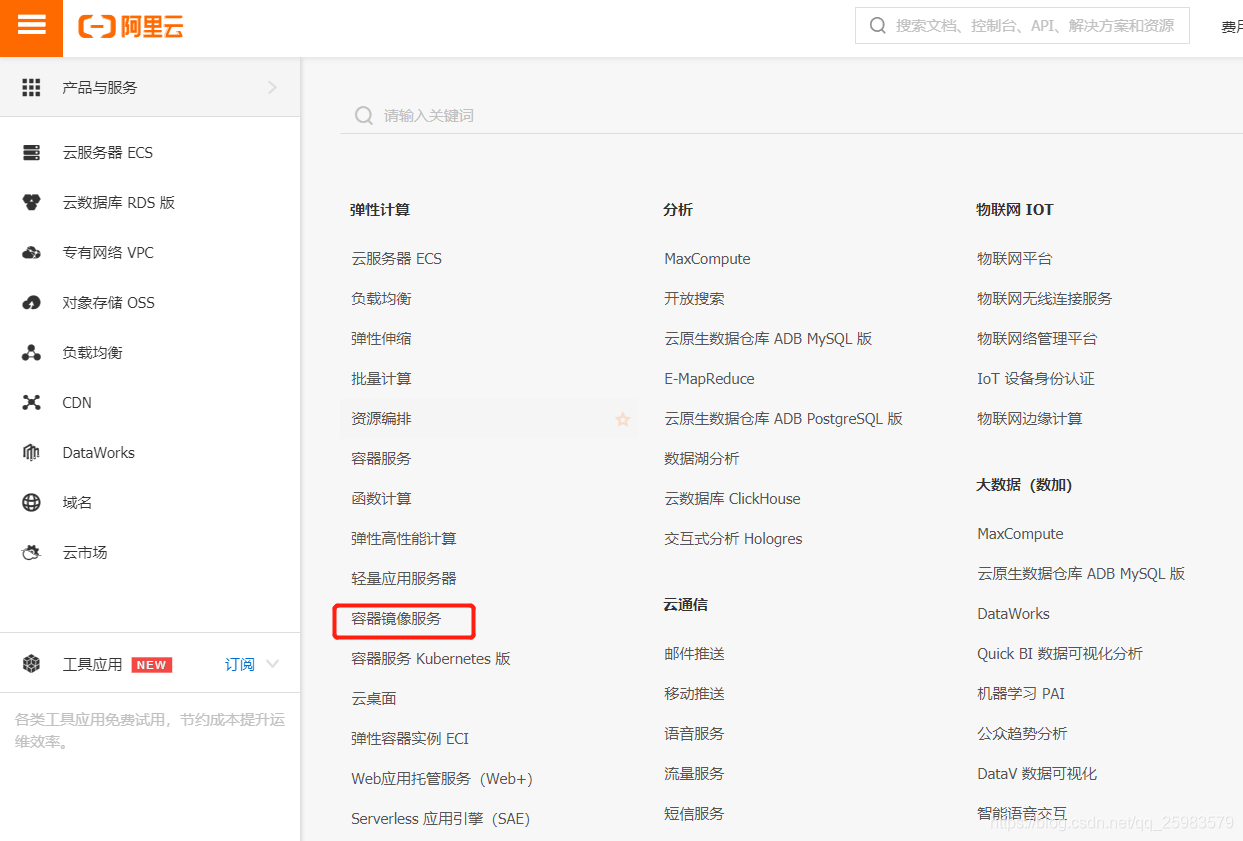
Task: Open E-MapReduce link
Action: coord(709,379)
